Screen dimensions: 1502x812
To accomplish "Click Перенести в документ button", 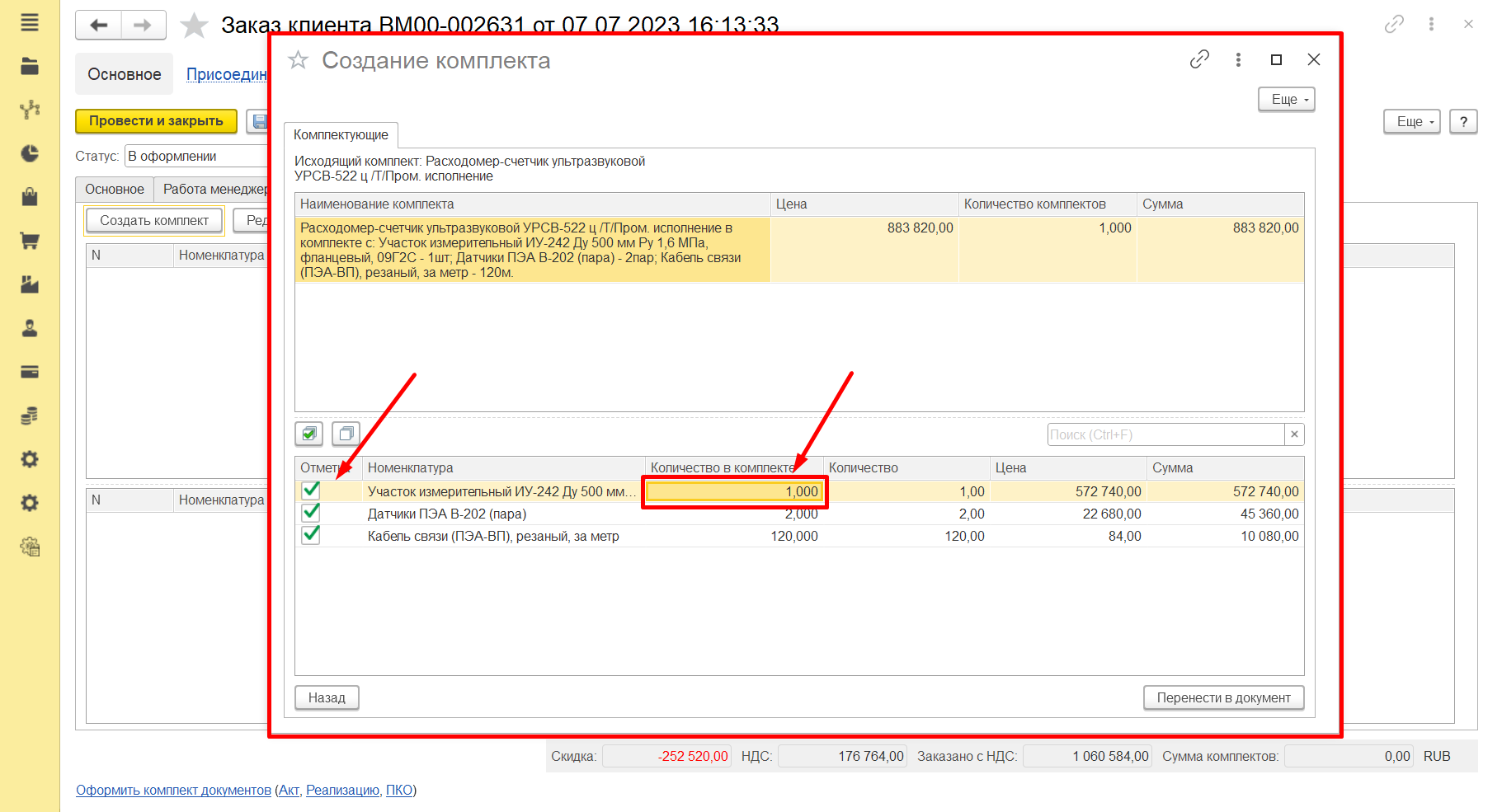I will [x=1224, y=697].
